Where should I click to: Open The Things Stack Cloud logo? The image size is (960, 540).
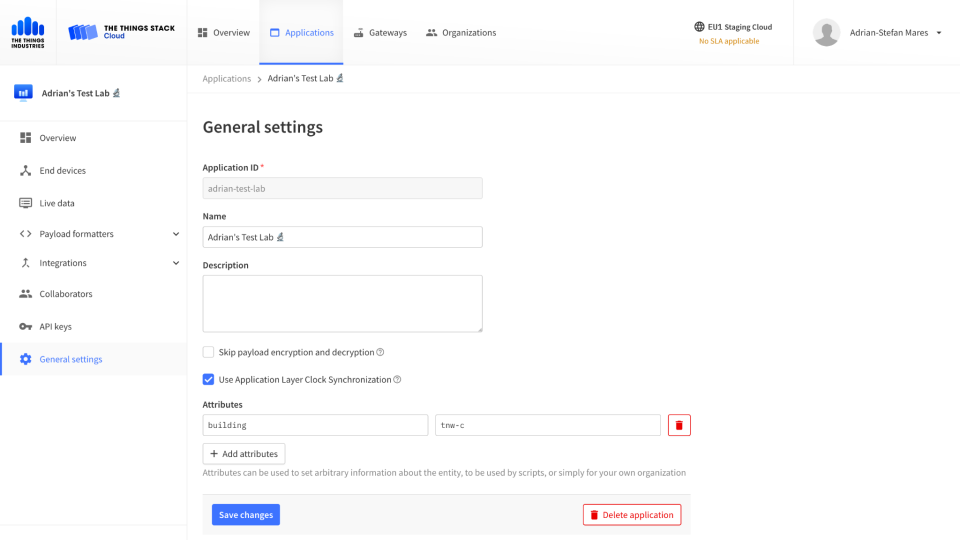point(121,32)
